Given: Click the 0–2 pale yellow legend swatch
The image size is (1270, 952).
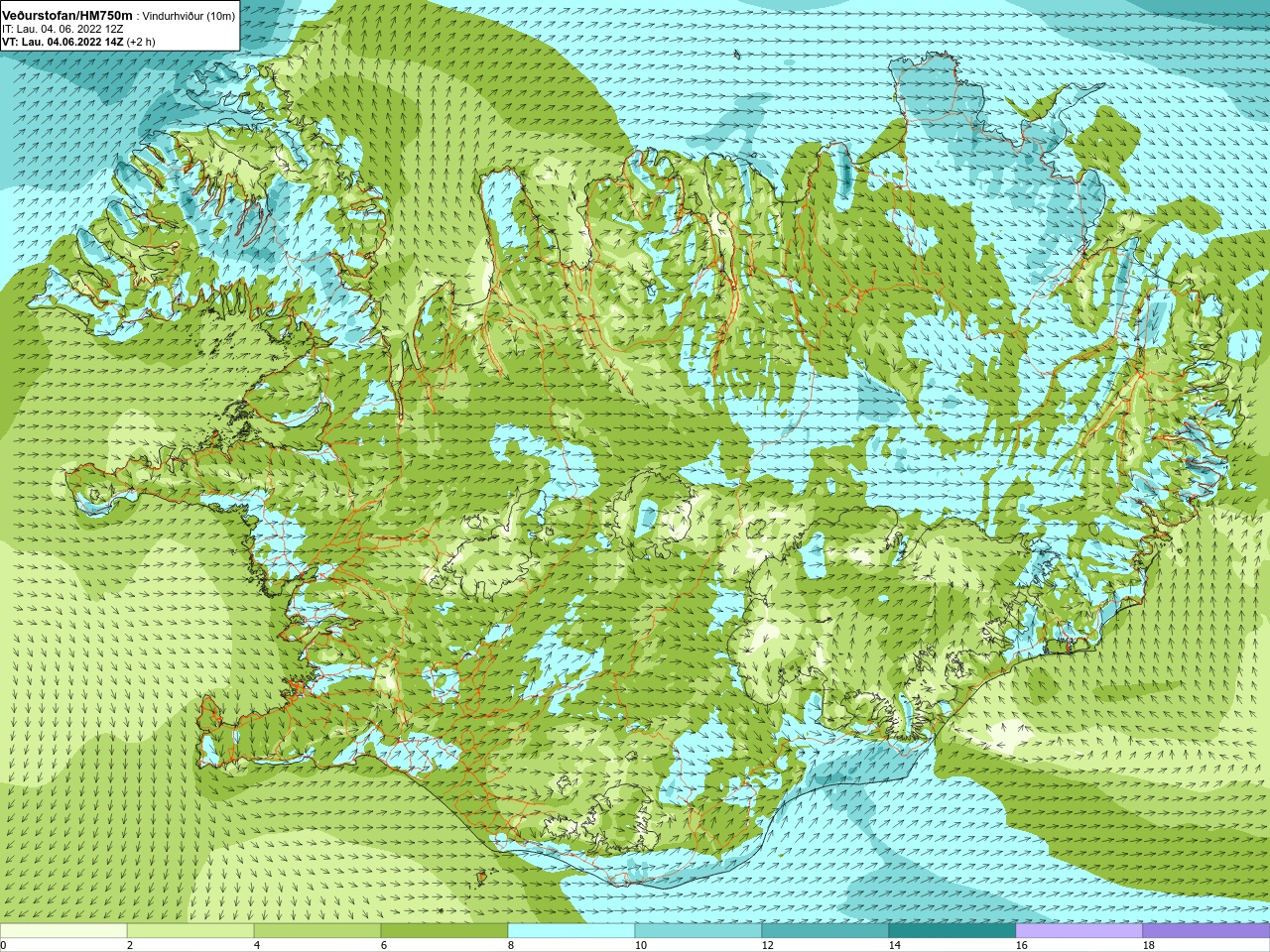Looking at the screenshot, I should (63, 931).
